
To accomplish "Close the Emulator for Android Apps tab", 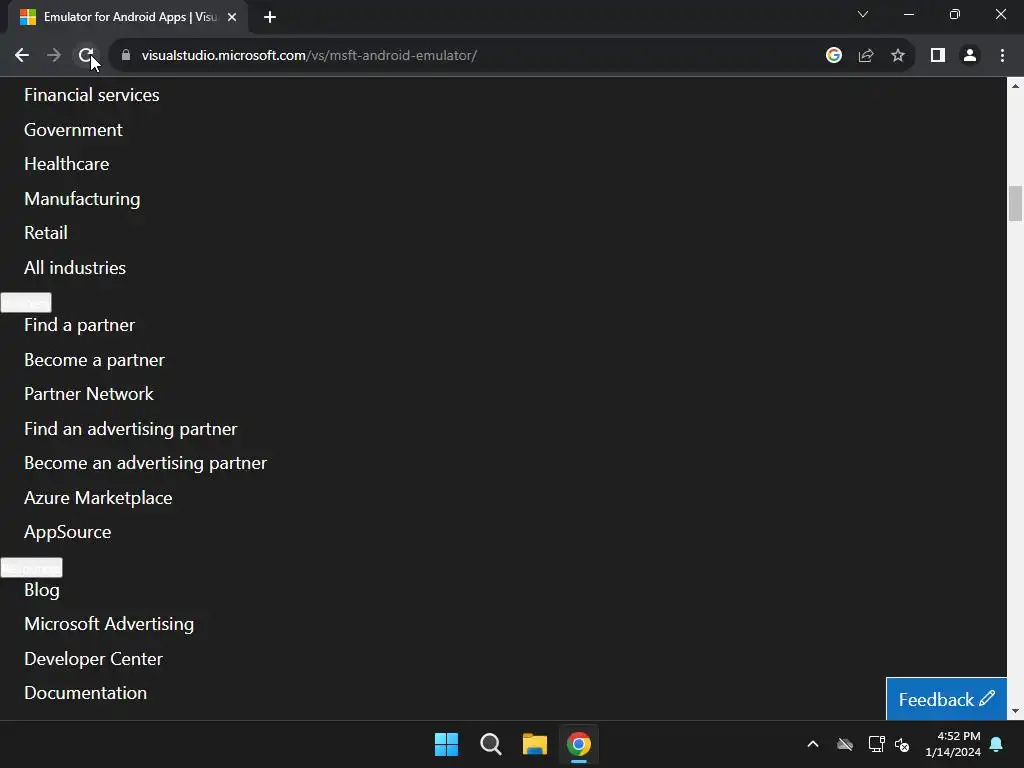I will (232, 17).
